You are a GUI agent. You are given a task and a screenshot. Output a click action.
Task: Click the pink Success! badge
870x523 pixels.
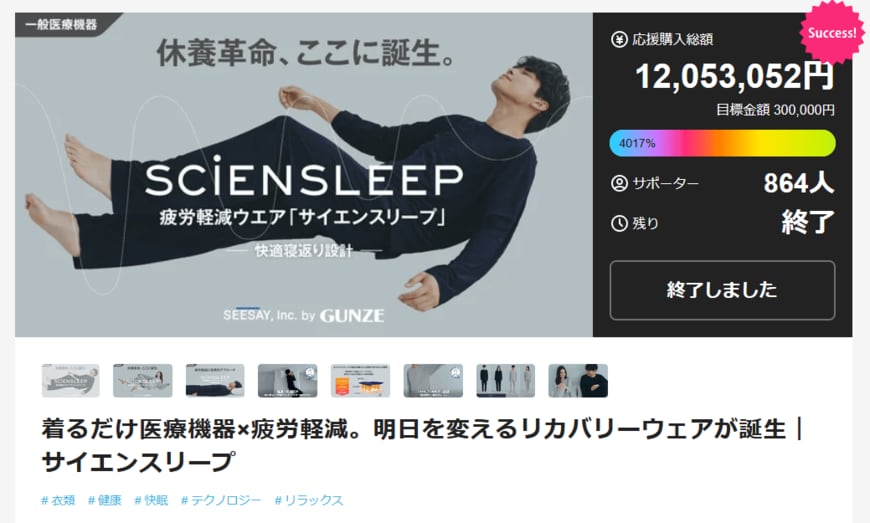point(832,32)
